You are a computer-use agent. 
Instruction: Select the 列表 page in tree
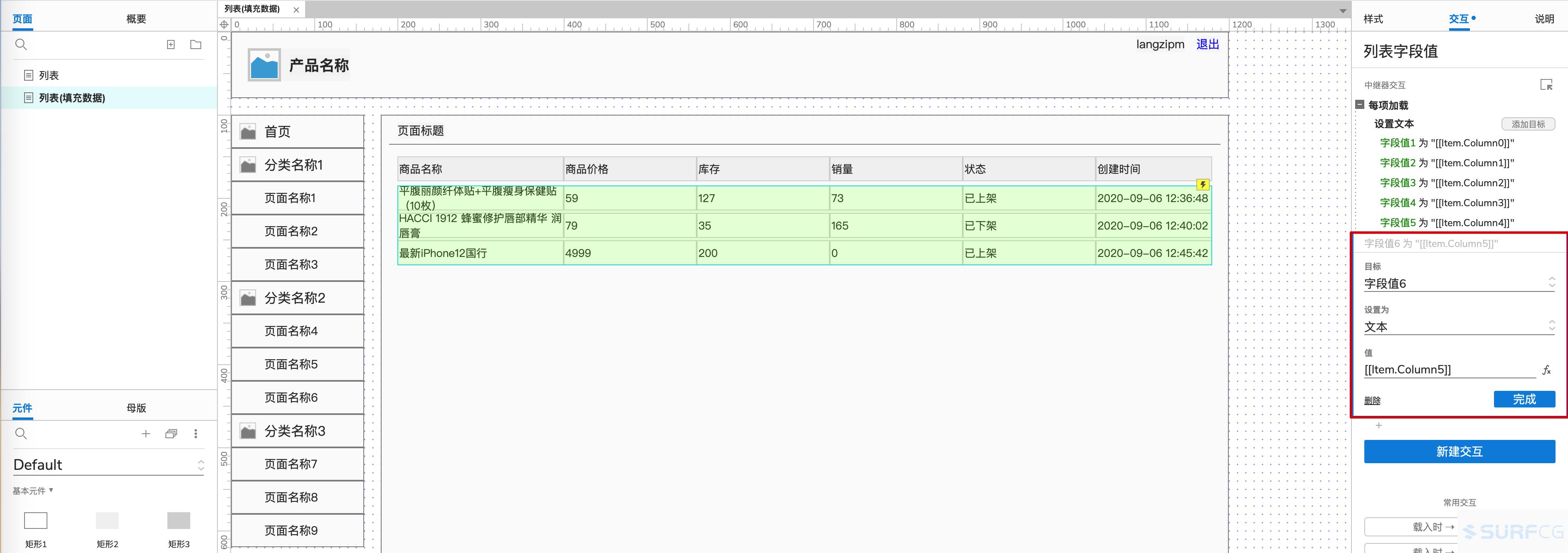pyautogui.click(x=49, y=76)
